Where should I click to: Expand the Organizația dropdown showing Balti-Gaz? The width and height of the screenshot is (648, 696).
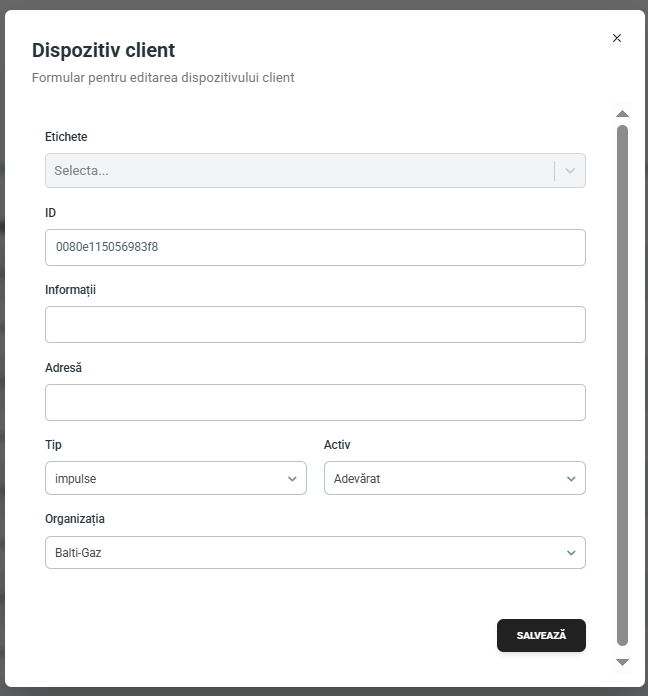click(315, 553)
